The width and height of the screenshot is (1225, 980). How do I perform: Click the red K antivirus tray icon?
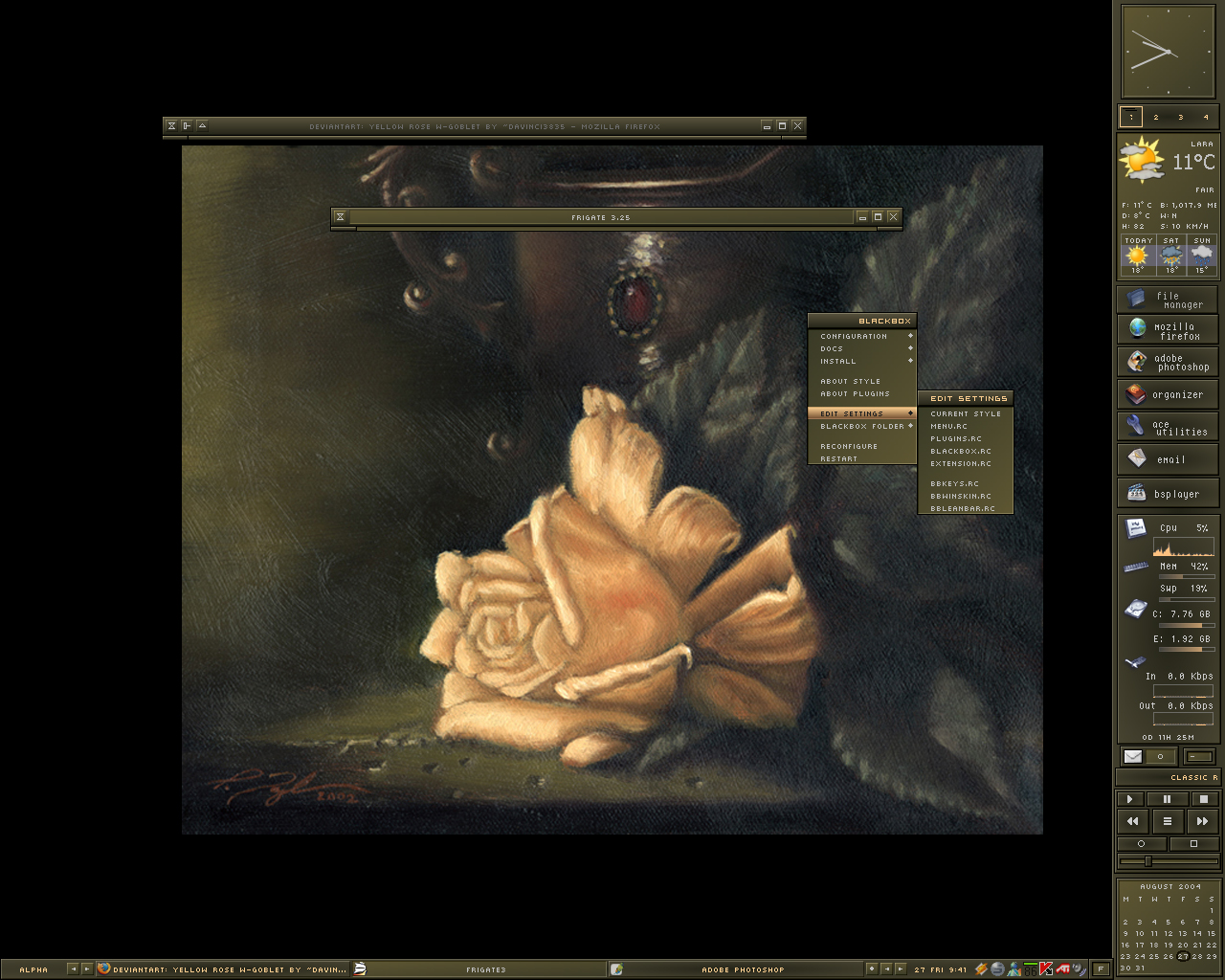point(1046,969)
